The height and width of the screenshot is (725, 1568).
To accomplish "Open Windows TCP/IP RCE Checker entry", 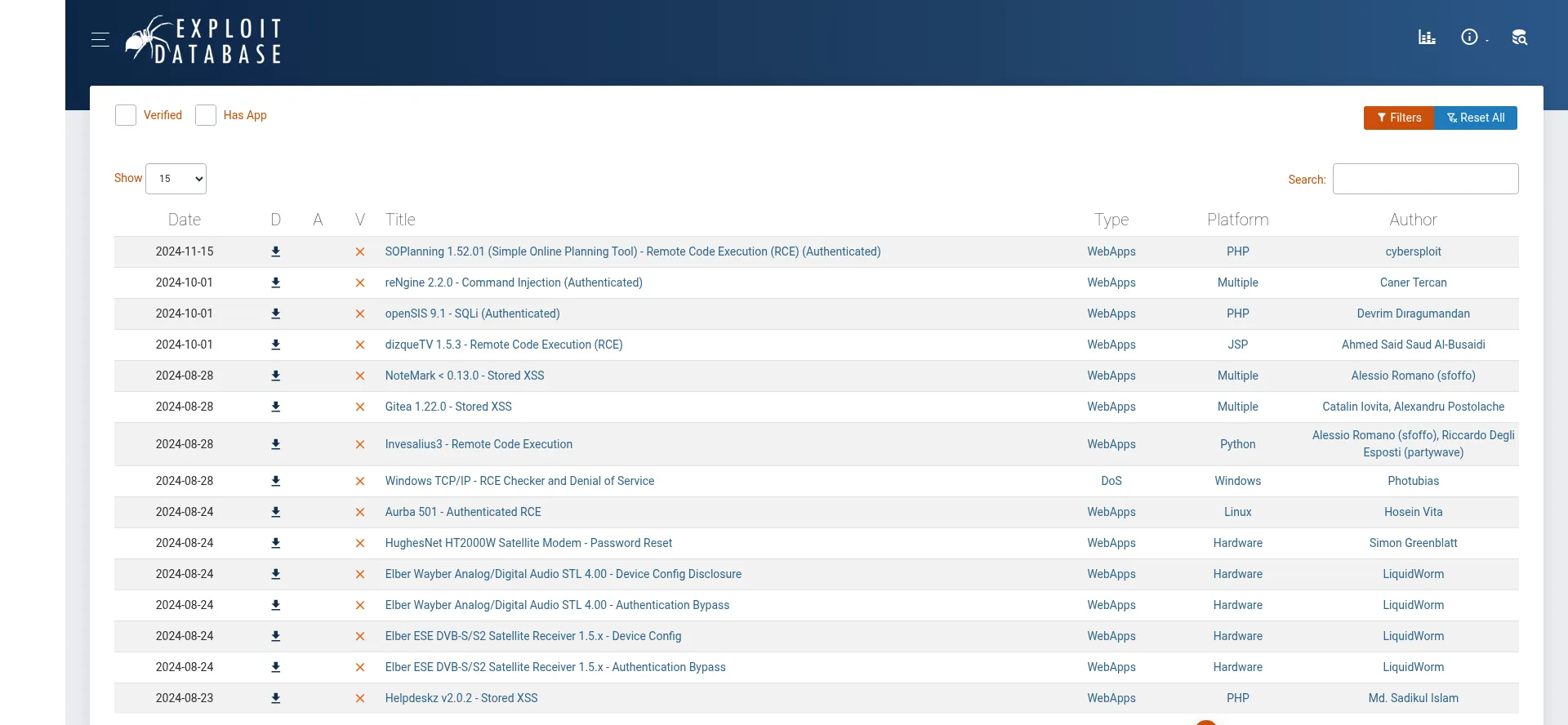I will [x=519, y=482].
